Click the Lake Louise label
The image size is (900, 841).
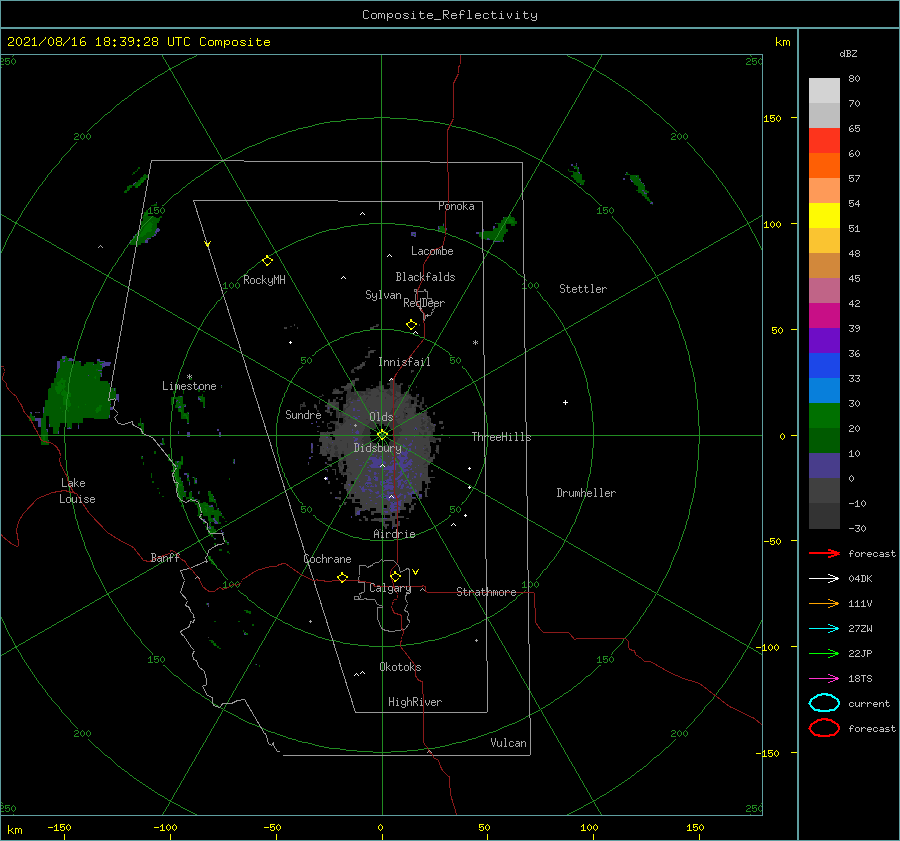point(77,491)
